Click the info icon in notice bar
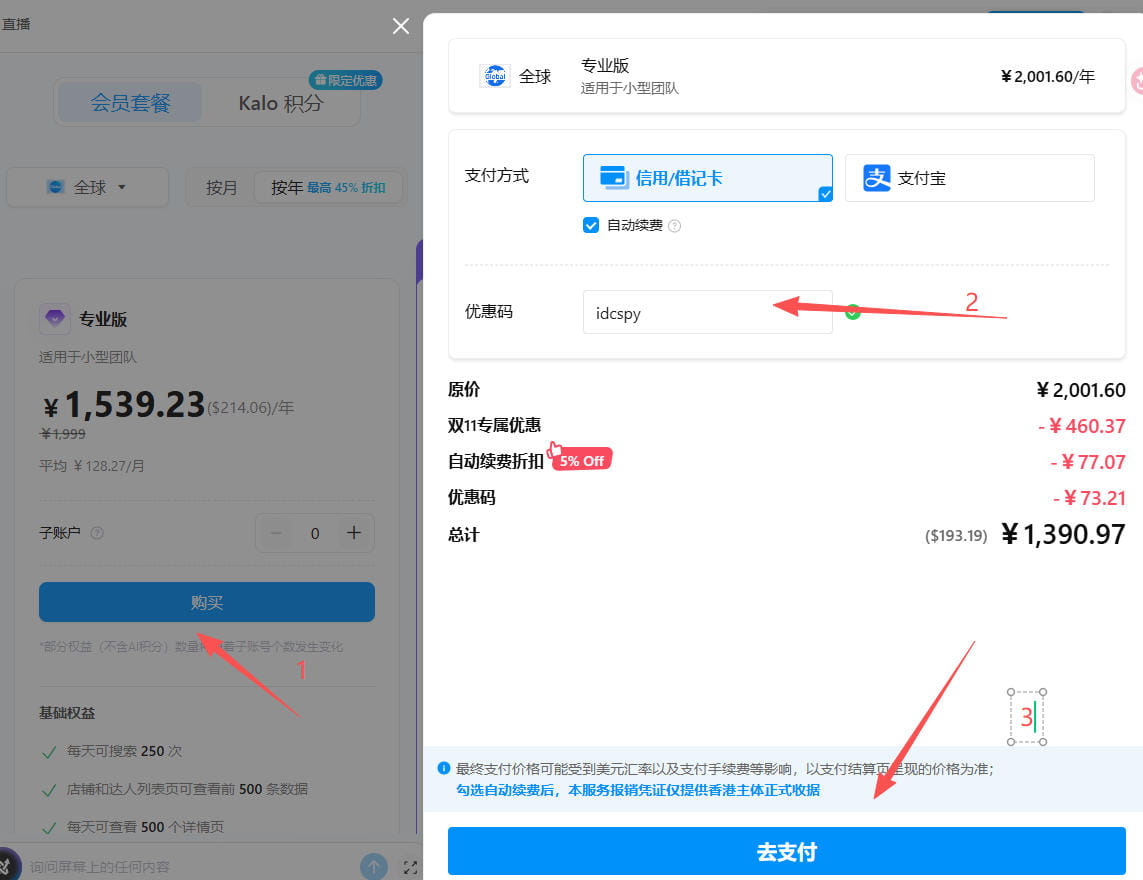 point(443,768)
